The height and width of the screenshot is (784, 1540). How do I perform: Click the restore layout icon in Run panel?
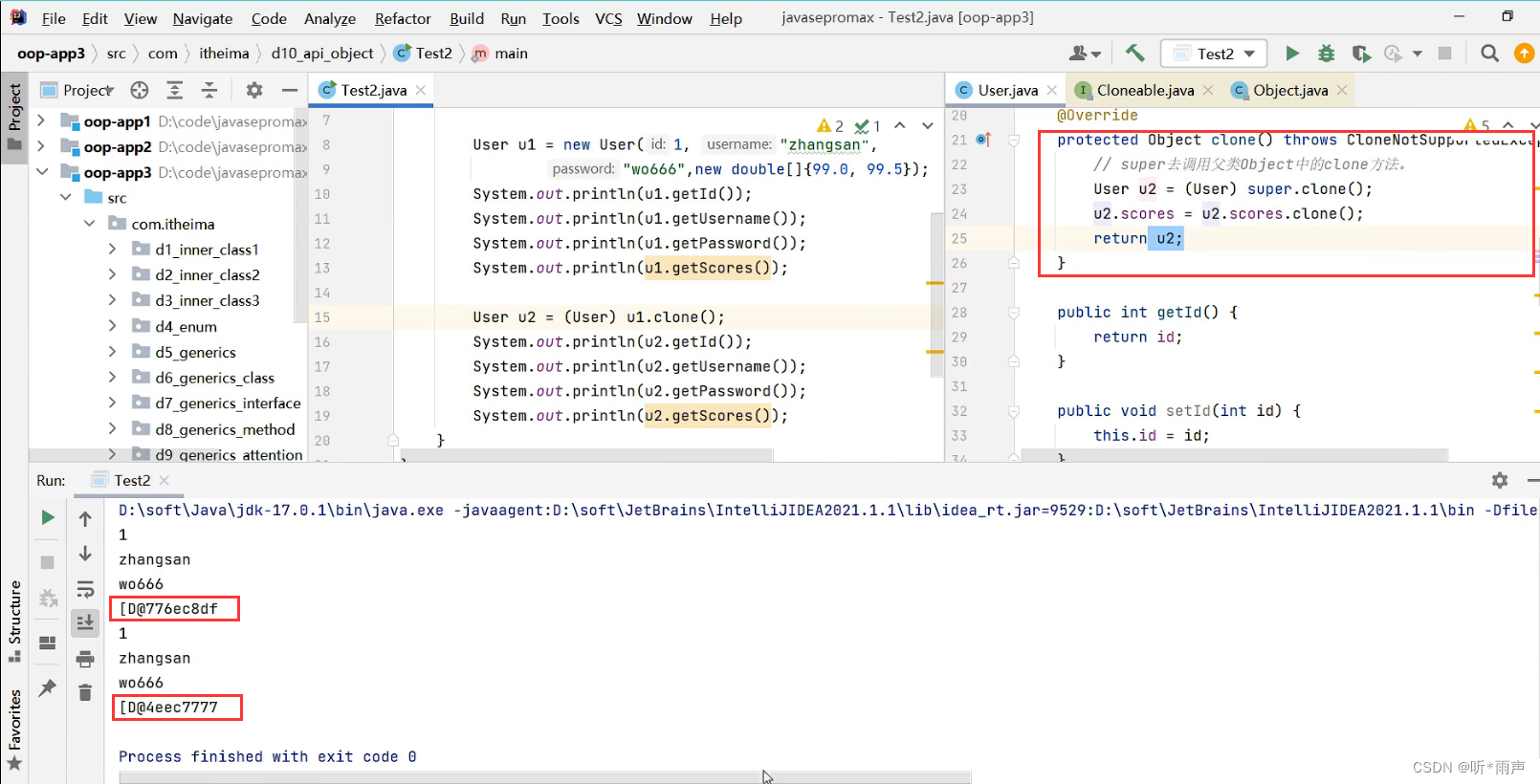[x=47, y=642]
